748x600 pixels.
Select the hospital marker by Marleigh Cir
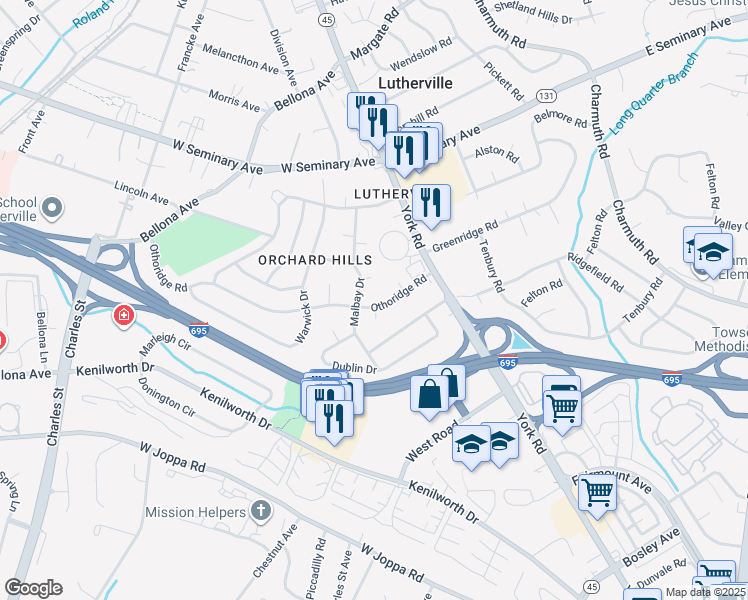tap(124, 316)
